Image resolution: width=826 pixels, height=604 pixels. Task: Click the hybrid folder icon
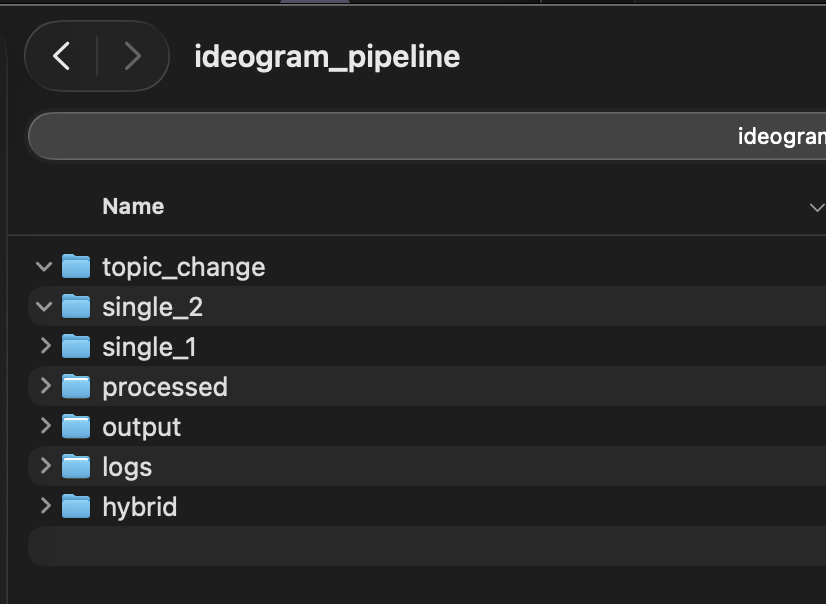(x=76, y=506)
